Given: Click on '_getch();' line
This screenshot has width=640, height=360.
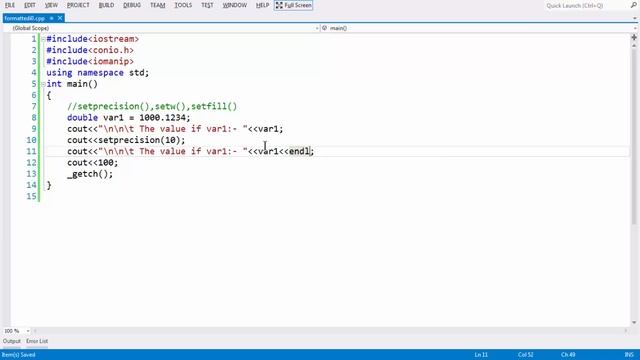Looking at the screenshot, I should click(x=90, y=174).
